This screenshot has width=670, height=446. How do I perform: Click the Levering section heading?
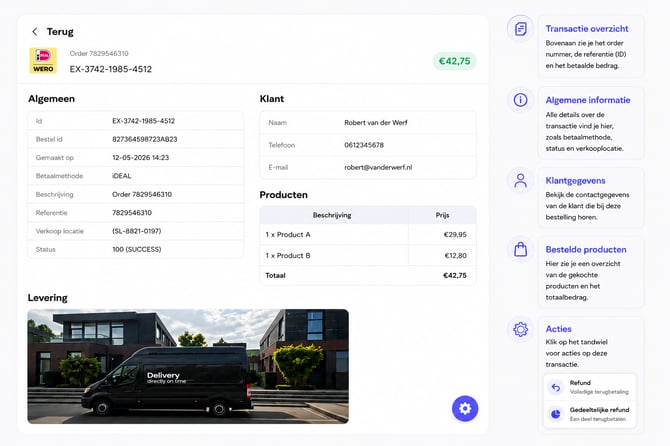click(47, 298)
